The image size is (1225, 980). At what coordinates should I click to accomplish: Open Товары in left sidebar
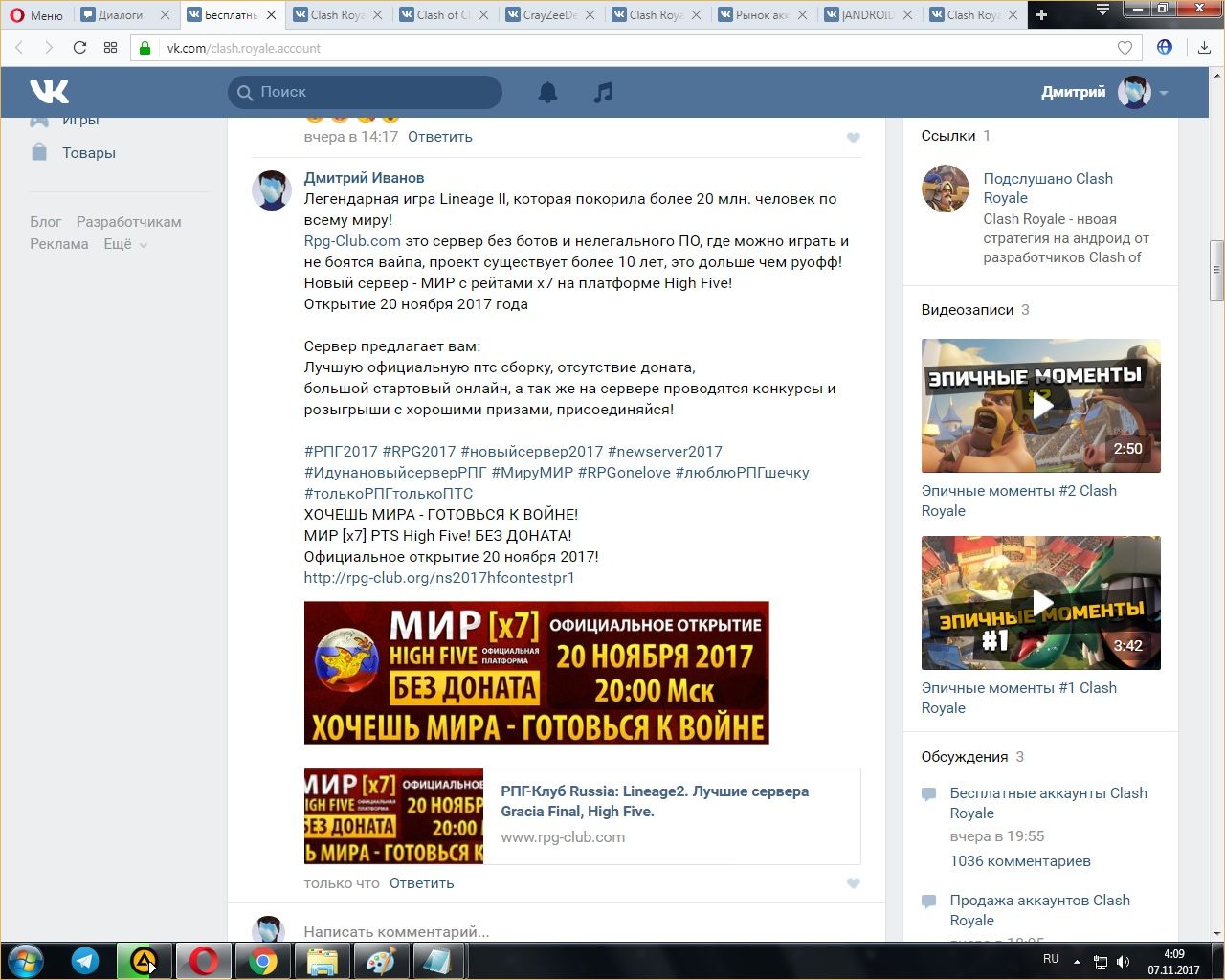88,153
